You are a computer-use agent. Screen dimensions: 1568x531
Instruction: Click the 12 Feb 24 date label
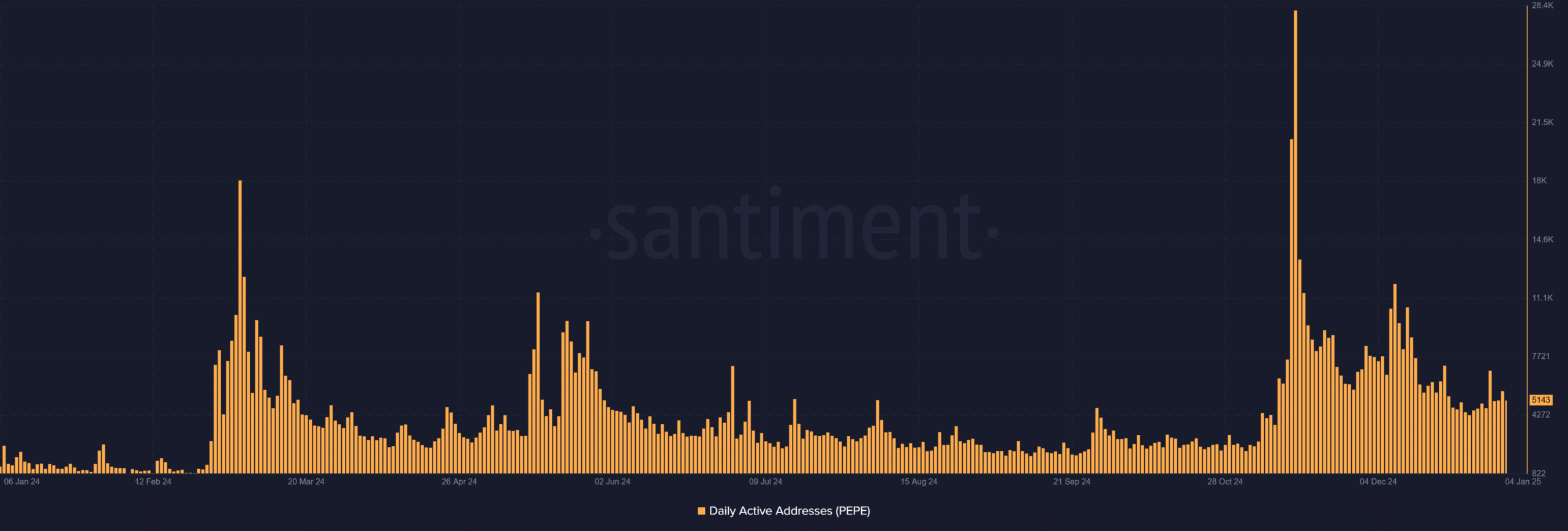(x=153, y=481)
